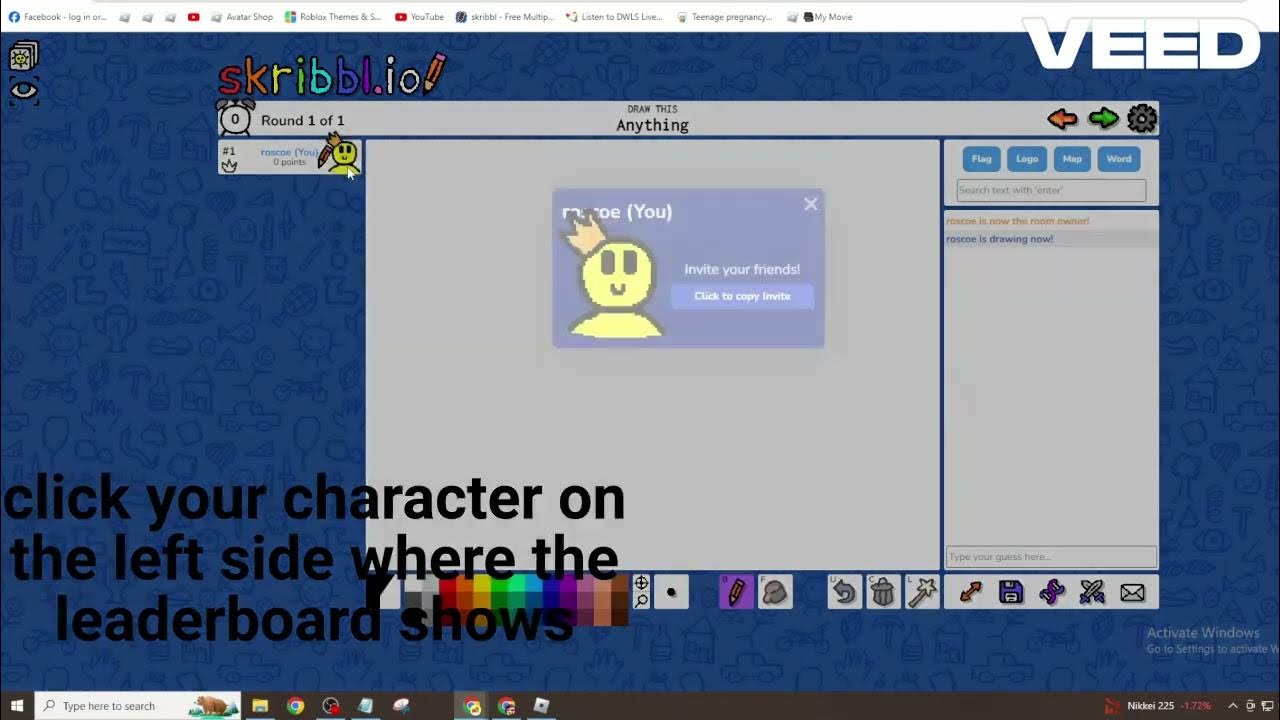Close the roscoe invite popup

pos(810,204)
